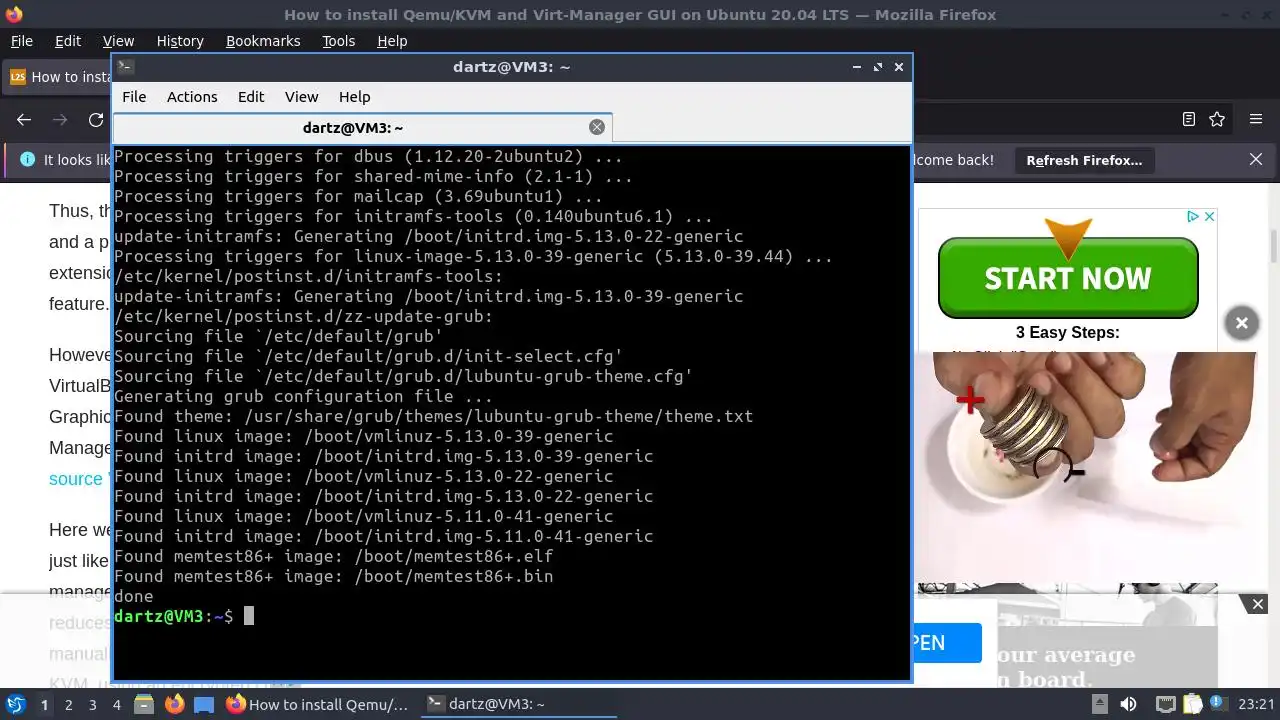Open Firefox Help menu

[x=392, y=41]
